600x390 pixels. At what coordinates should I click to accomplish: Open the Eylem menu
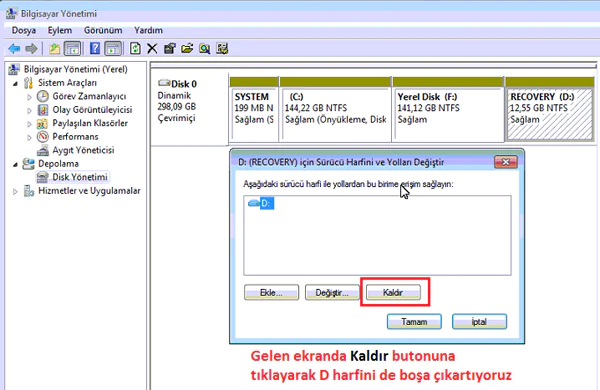60,30
